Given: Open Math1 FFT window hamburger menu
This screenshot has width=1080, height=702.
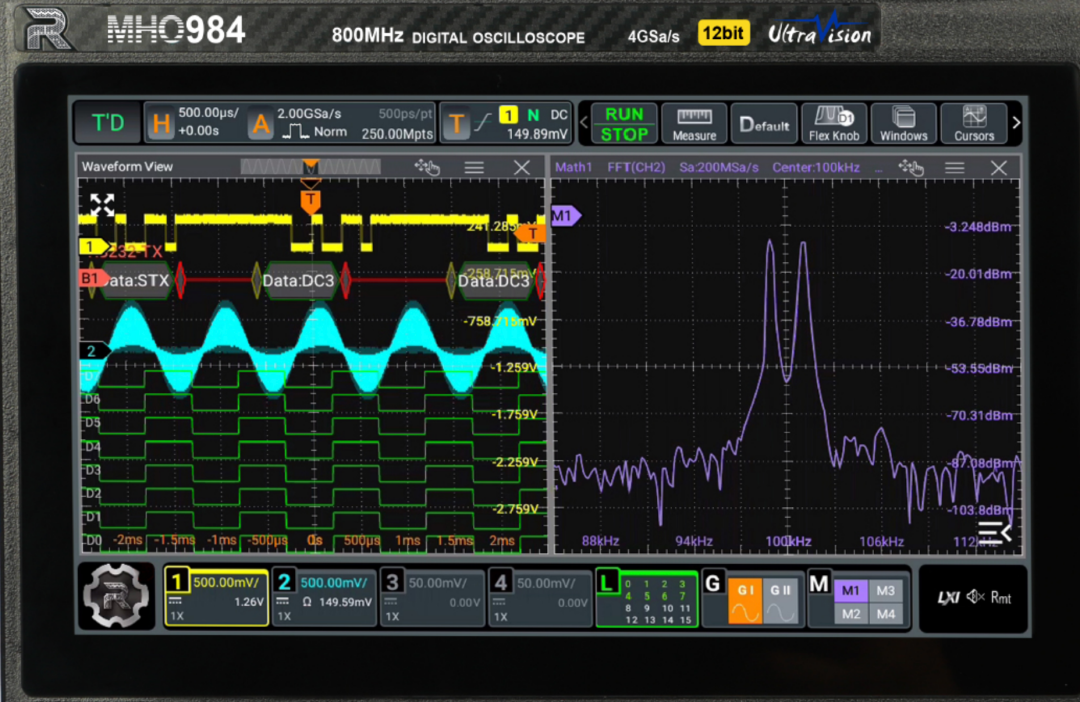Looking at the screenshot, I should pos(955,167).
